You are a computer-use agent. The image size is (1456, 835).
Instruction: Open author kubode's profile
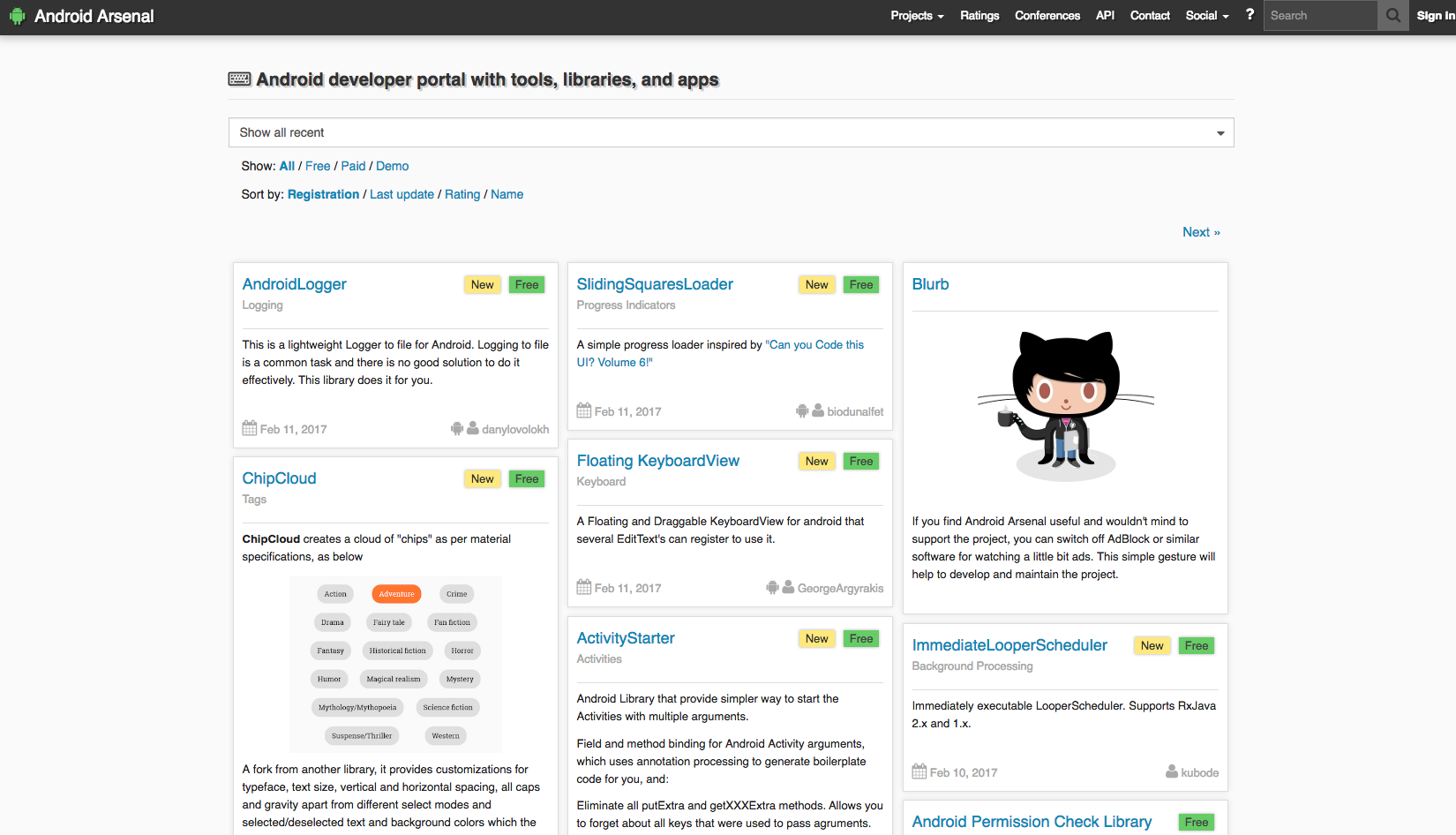[x=1200, y=772]
